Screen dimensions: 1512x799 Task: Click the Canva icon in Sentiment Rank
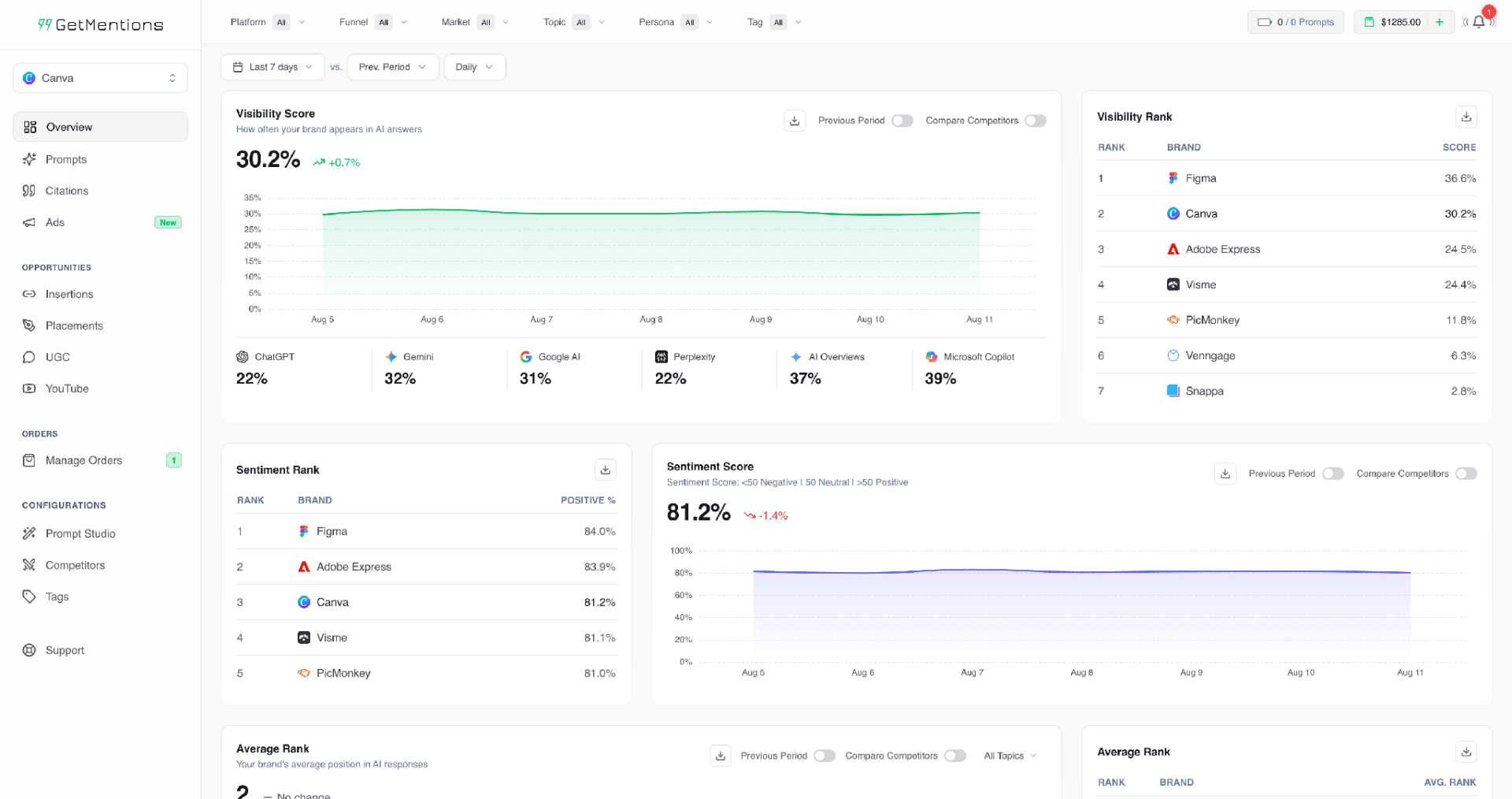tap(304, 602)
